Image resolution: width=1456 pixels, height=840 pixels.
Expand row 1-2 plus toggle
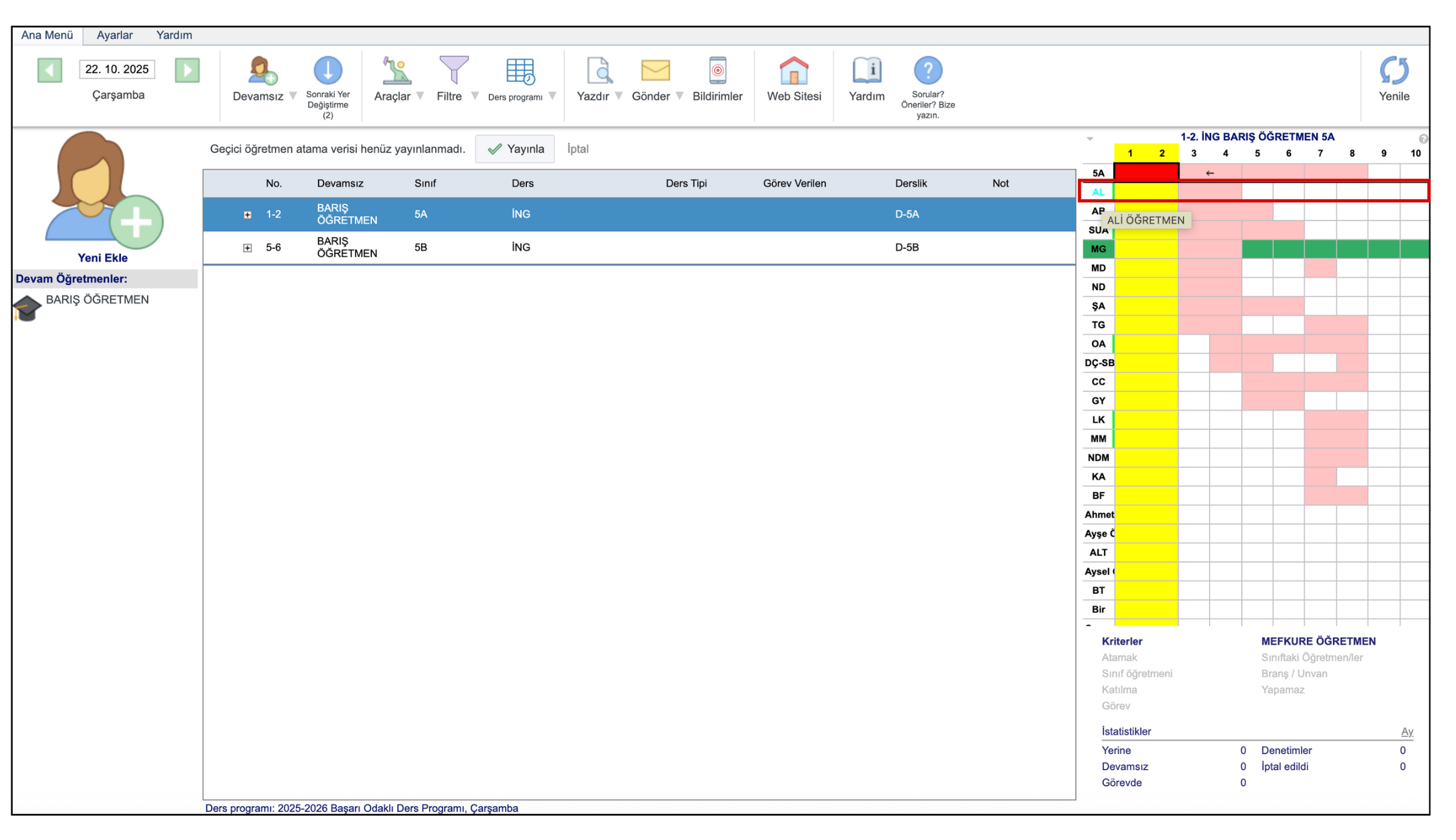[248, 214]
